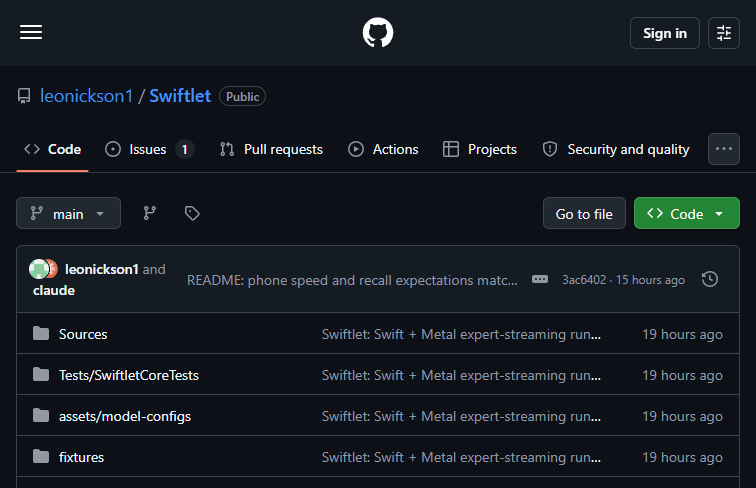The image size is (756, 488).
Task: Click the Sources row folder icon
Action: 41,333
